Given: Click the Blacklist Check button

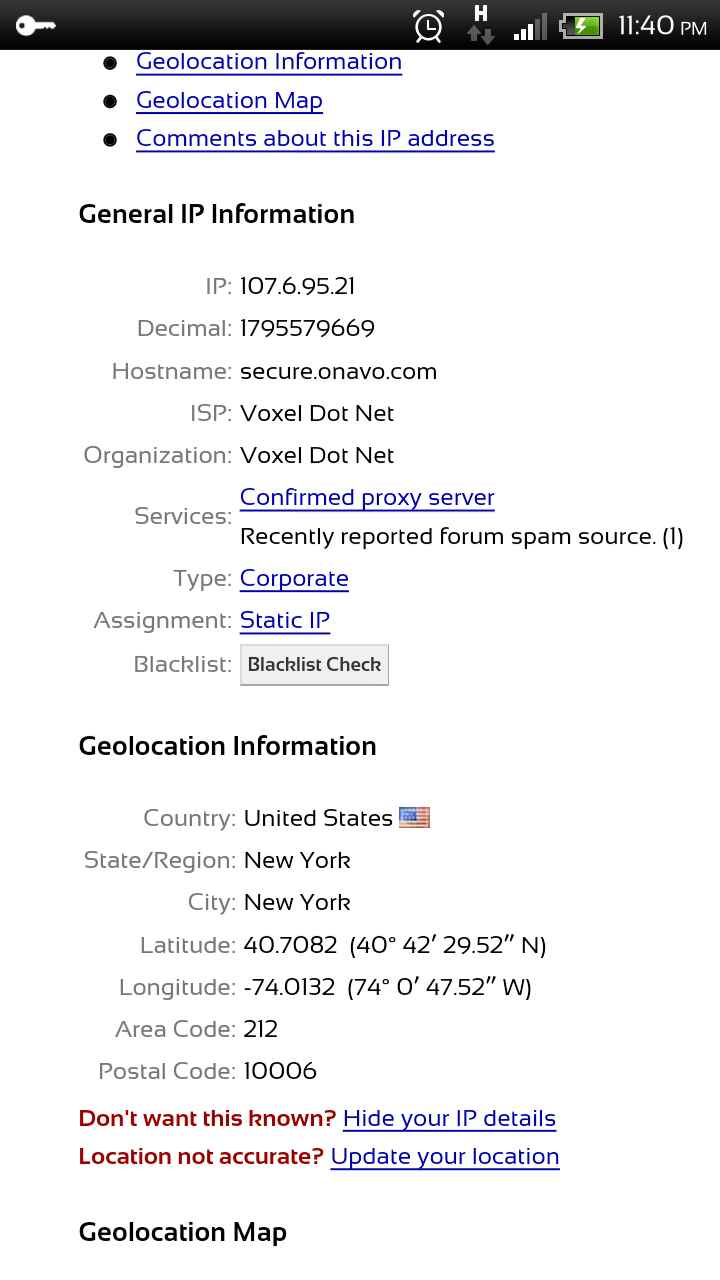Looking at the screenshot, I should click(314, 665).
